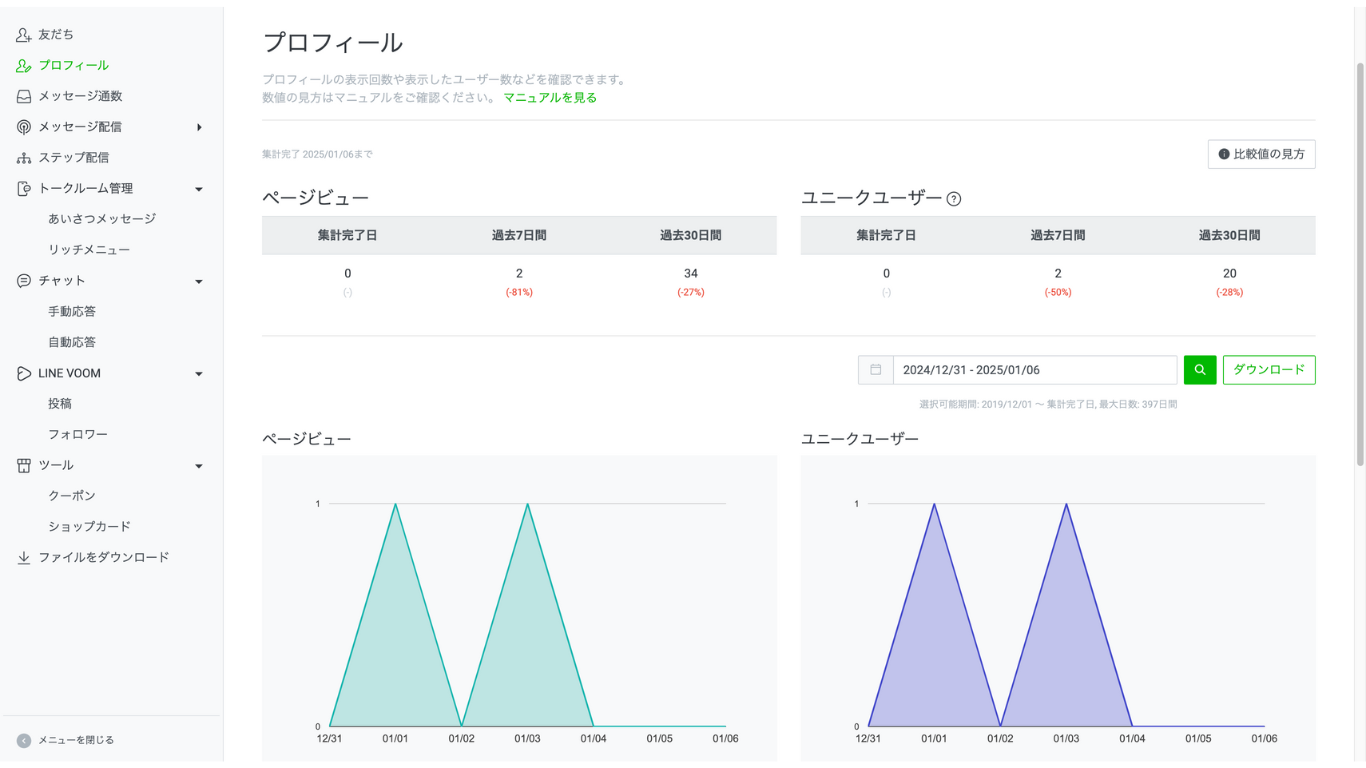The image size is (1366, 768).
Task: Click the green search magnifier button
Action: pos(1200,370)
